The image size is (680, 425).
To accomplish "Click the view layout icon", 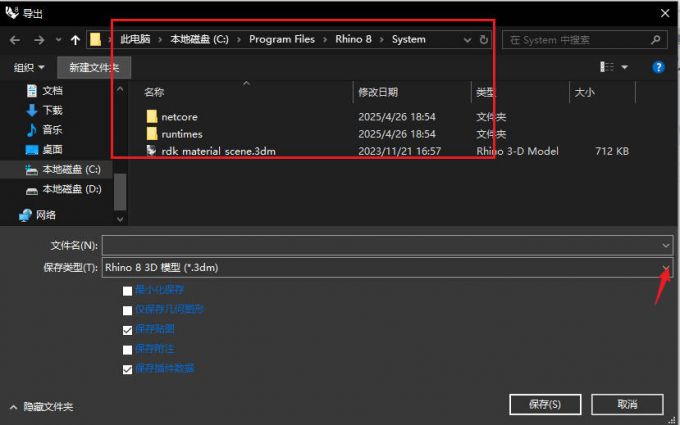I will pyautogui.click(x=606, y=67).
